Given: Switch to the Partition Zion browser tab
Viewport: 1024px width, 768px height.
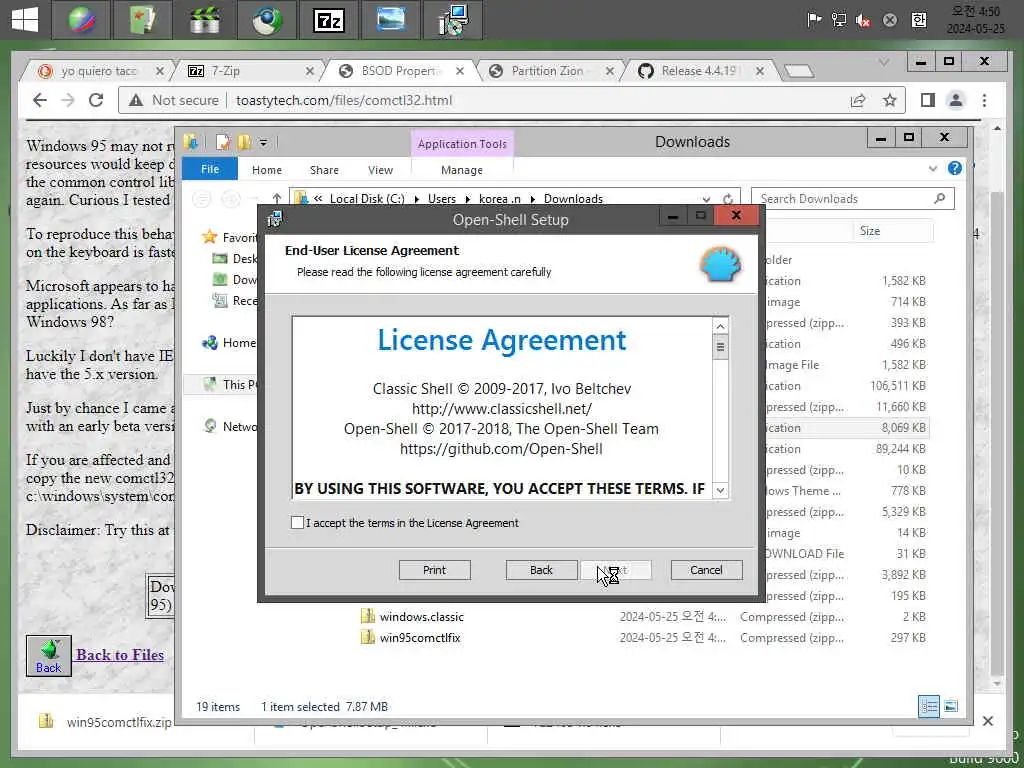Looking at the screenshot, I should [549, 71].
